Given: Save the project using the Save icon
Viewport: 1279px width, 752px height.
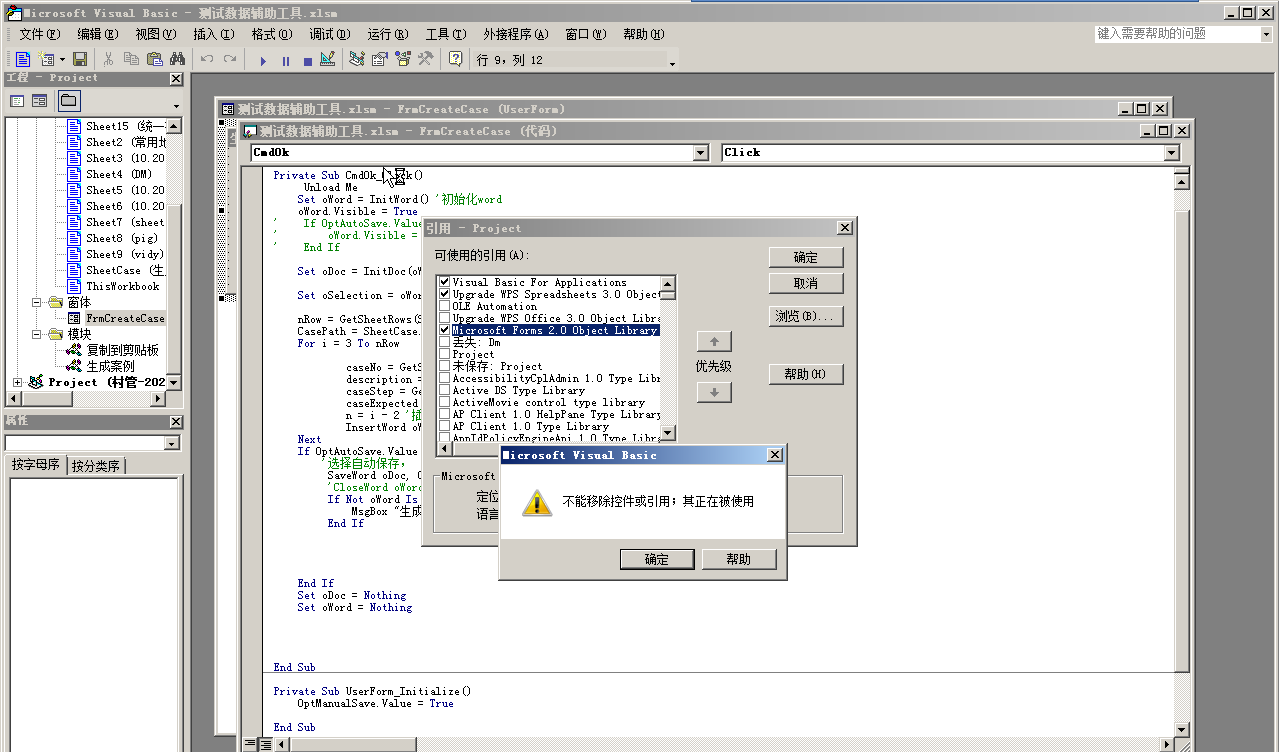Looking at the screenshot, I should coord(80,58).
